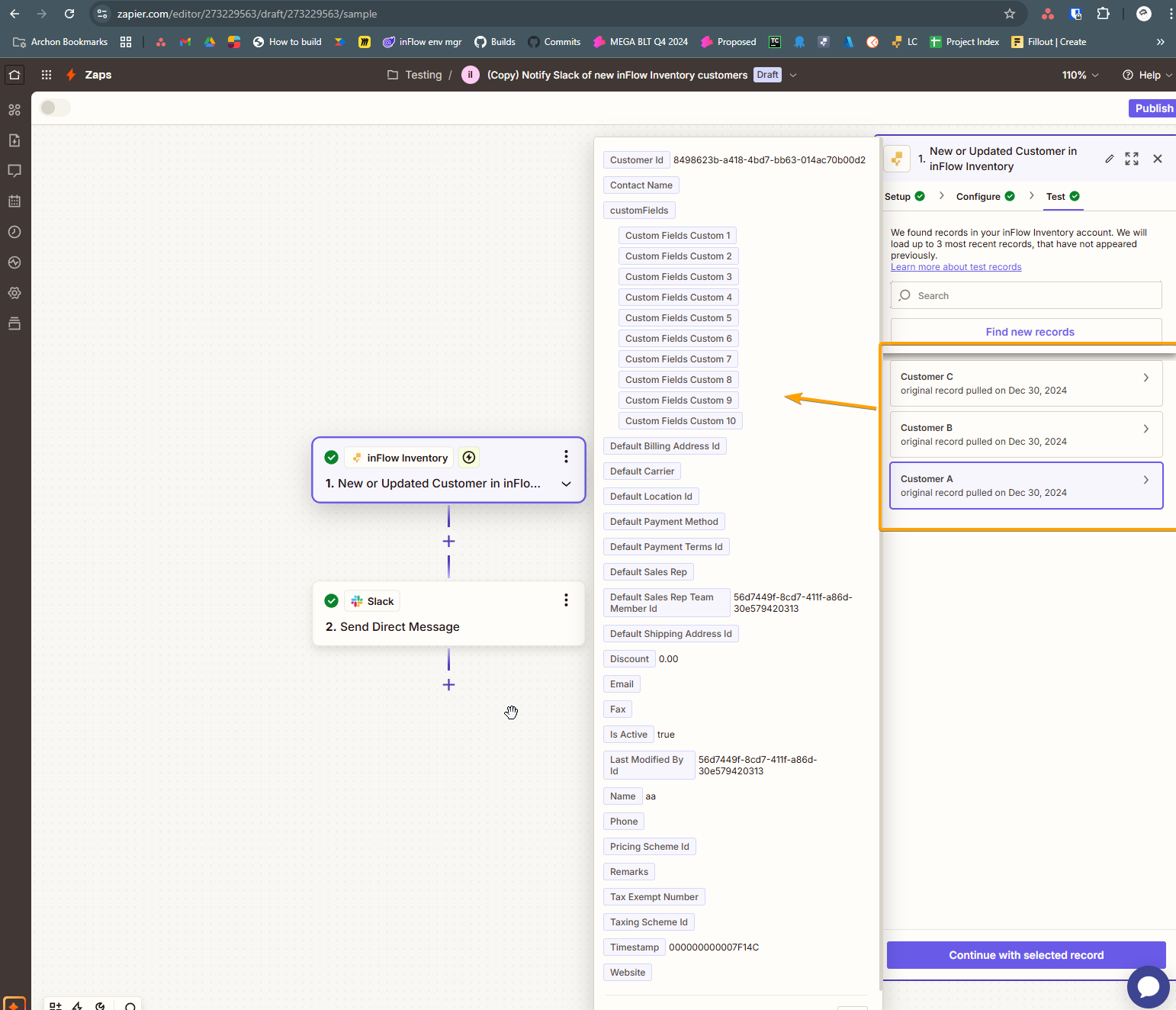Screen dimensions: 1176x1010
Task: Open the Testing folder breadcrumb
Action: 415,75
